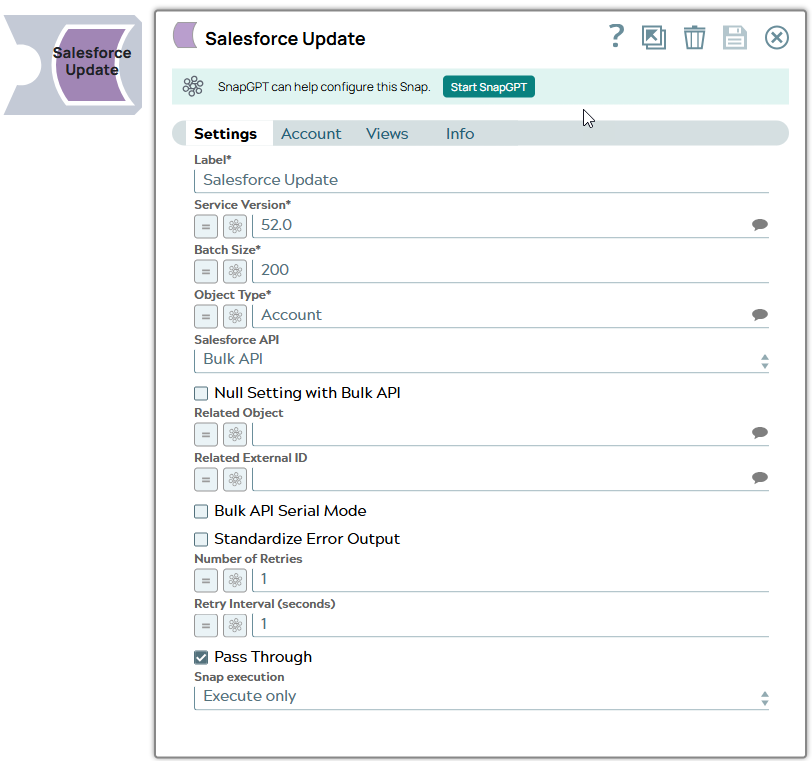Delete the Snap using the trash icon

694,37
